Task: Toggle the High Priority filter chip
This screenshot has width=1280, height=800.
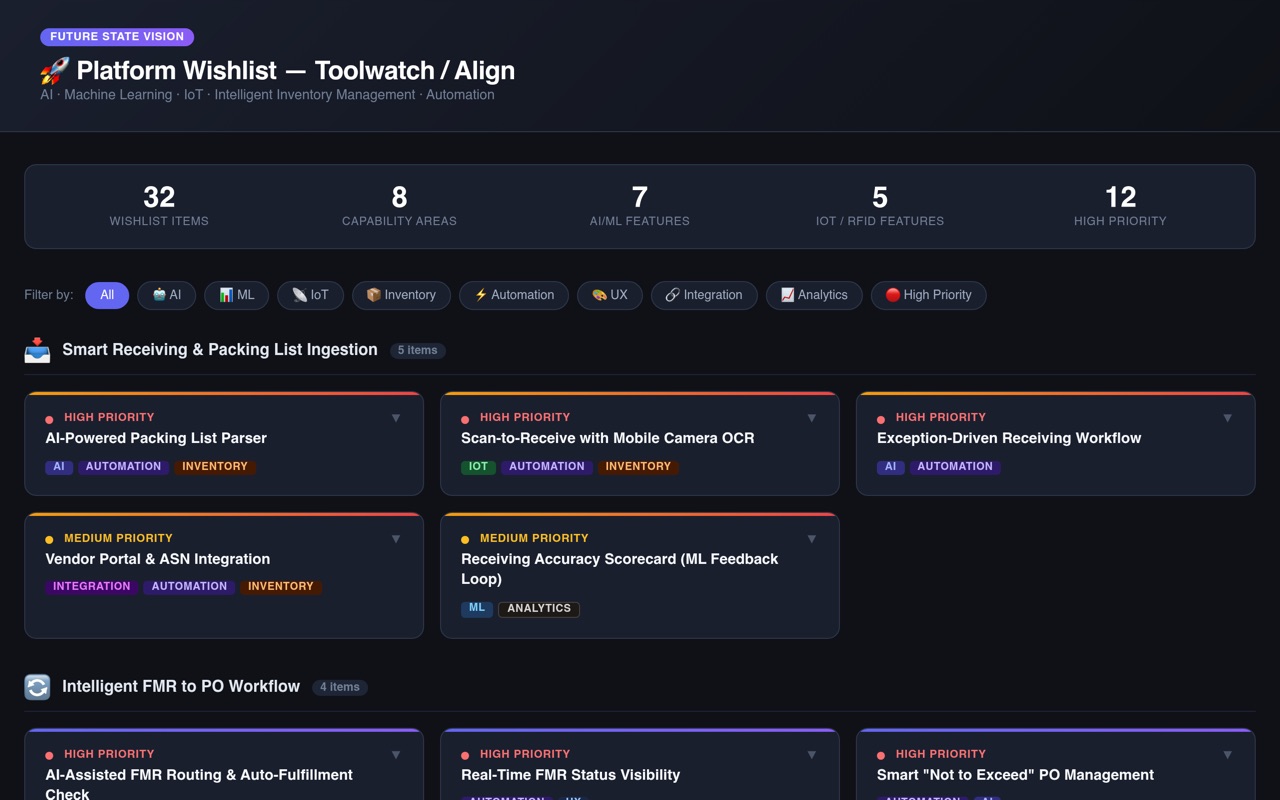Action: 928,295
